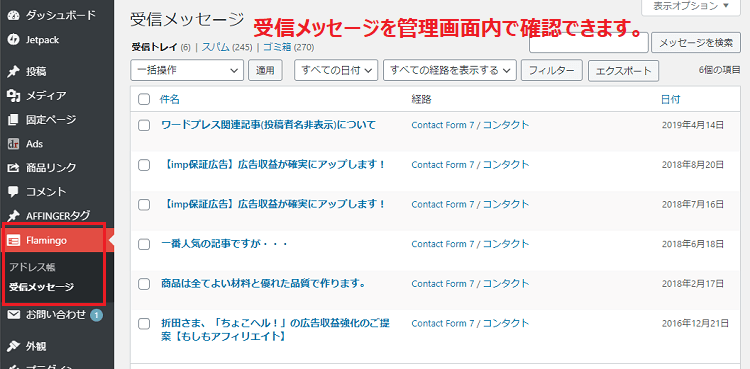Click the paintbrush icon beside 外観

[13, 346]
